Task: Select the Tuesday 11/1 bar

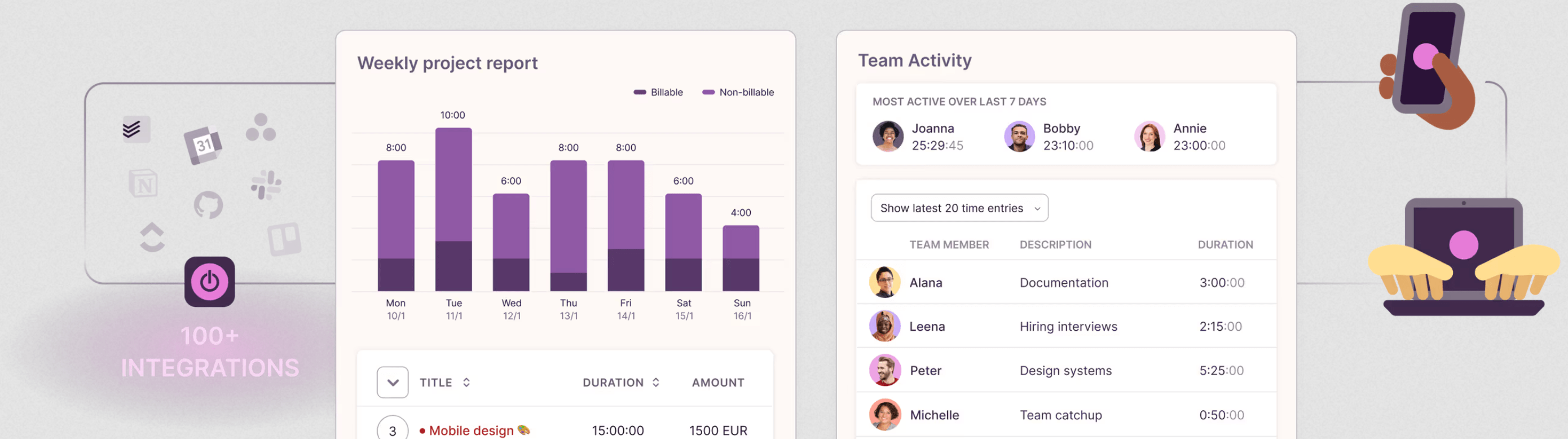Action: (453, 209)
